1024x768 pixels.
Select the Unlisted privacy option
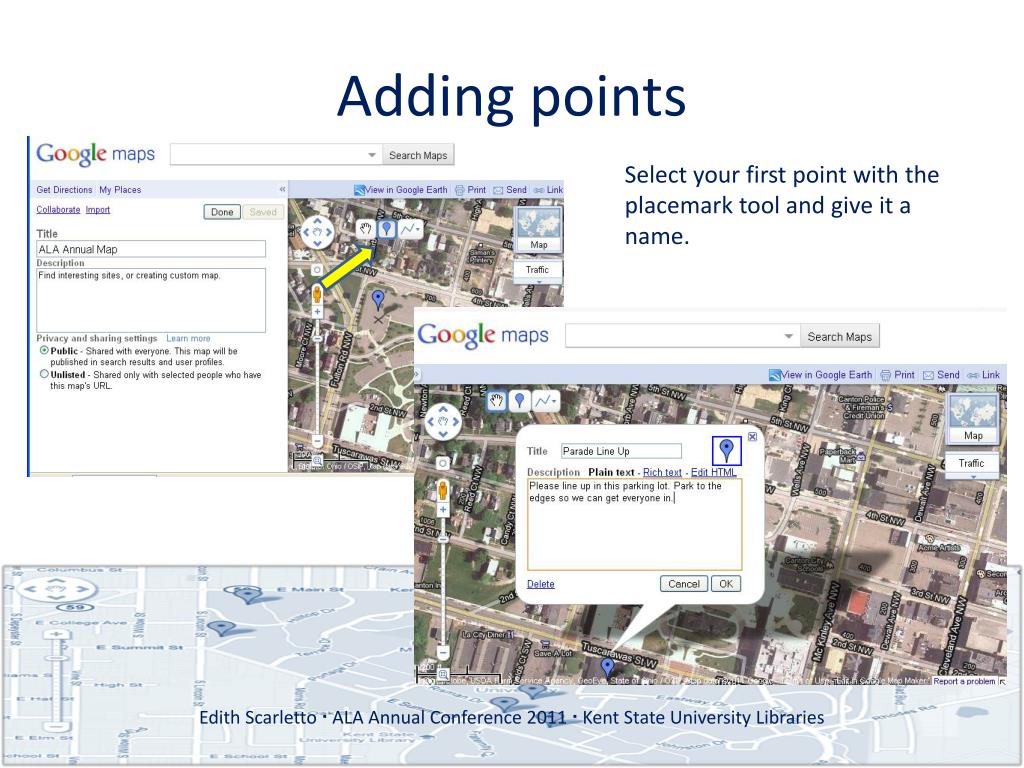[44, 374]
